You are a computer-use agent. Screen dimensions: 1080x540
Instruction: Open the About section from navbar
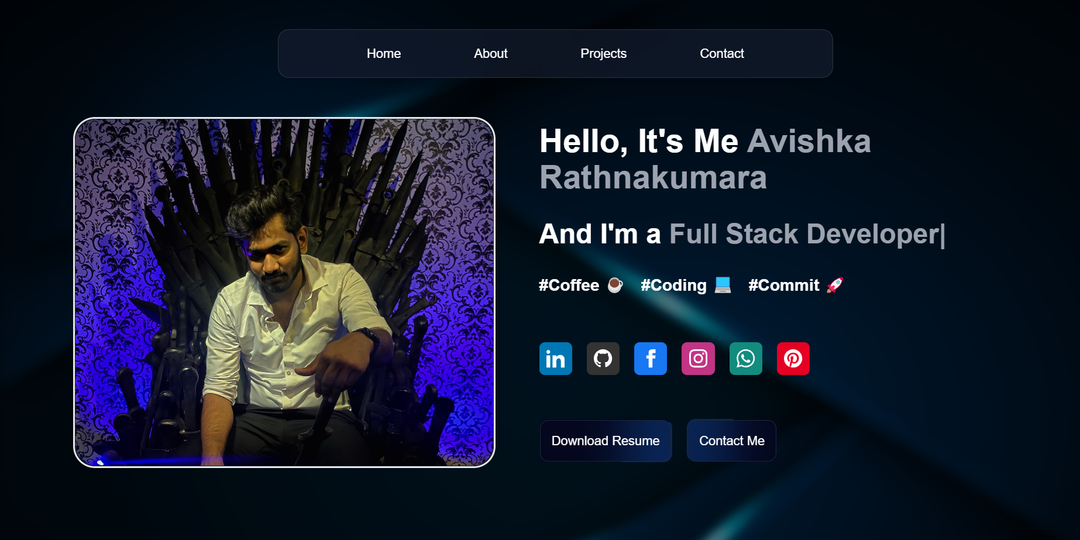[x=491, y=54]
